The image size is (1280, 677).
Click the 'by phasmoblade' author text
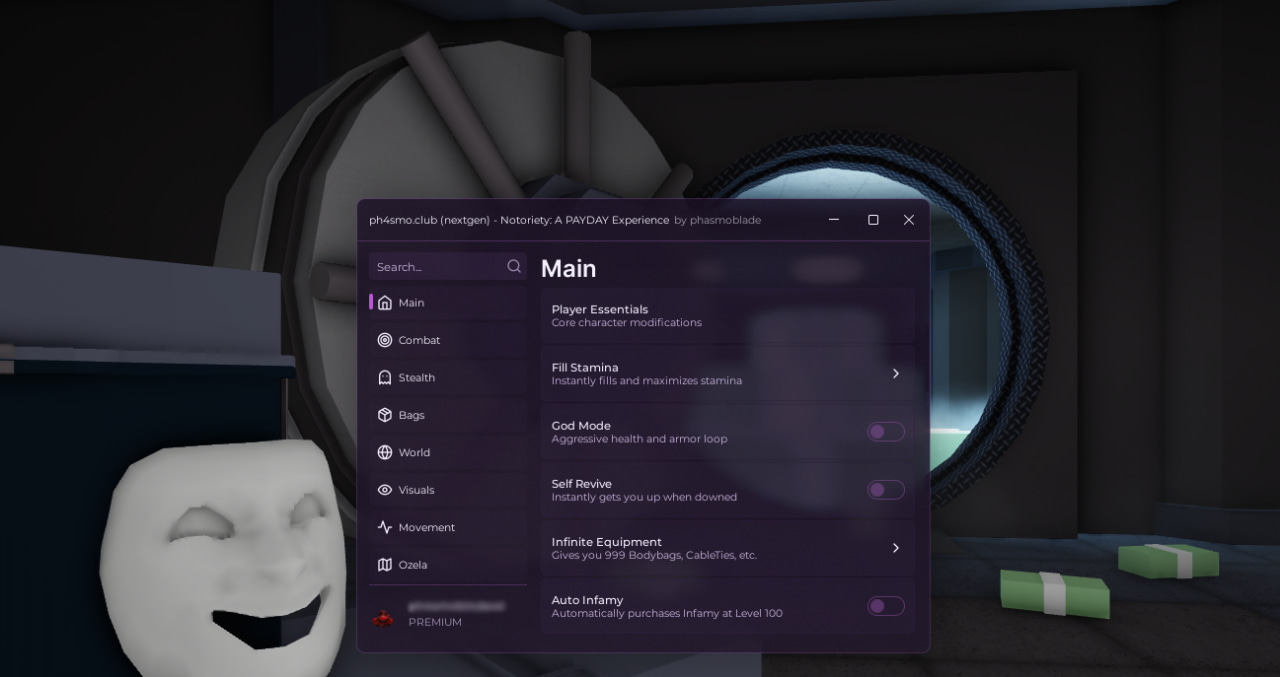click(x=717, y=220)
